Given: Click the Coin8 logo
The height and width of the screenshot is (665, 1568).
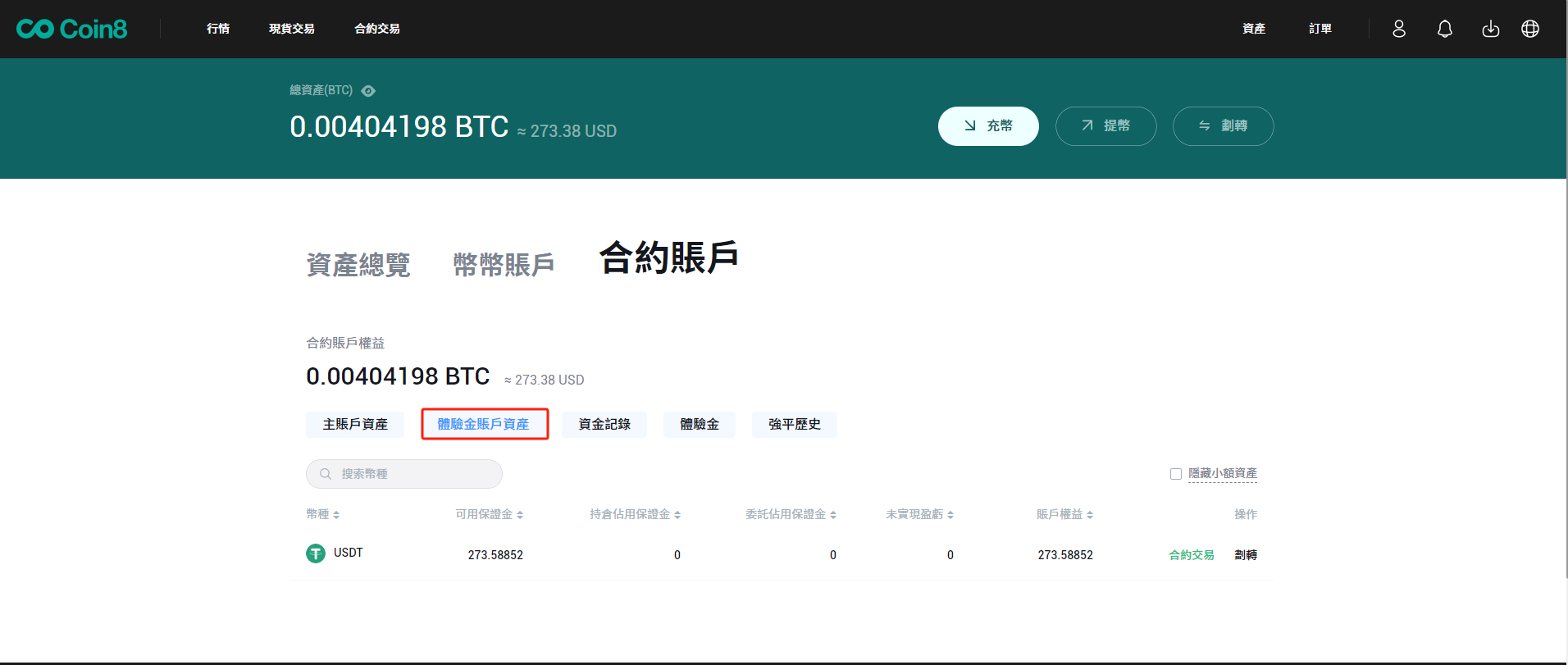Looking at the screenshot, I should point(72,29).
